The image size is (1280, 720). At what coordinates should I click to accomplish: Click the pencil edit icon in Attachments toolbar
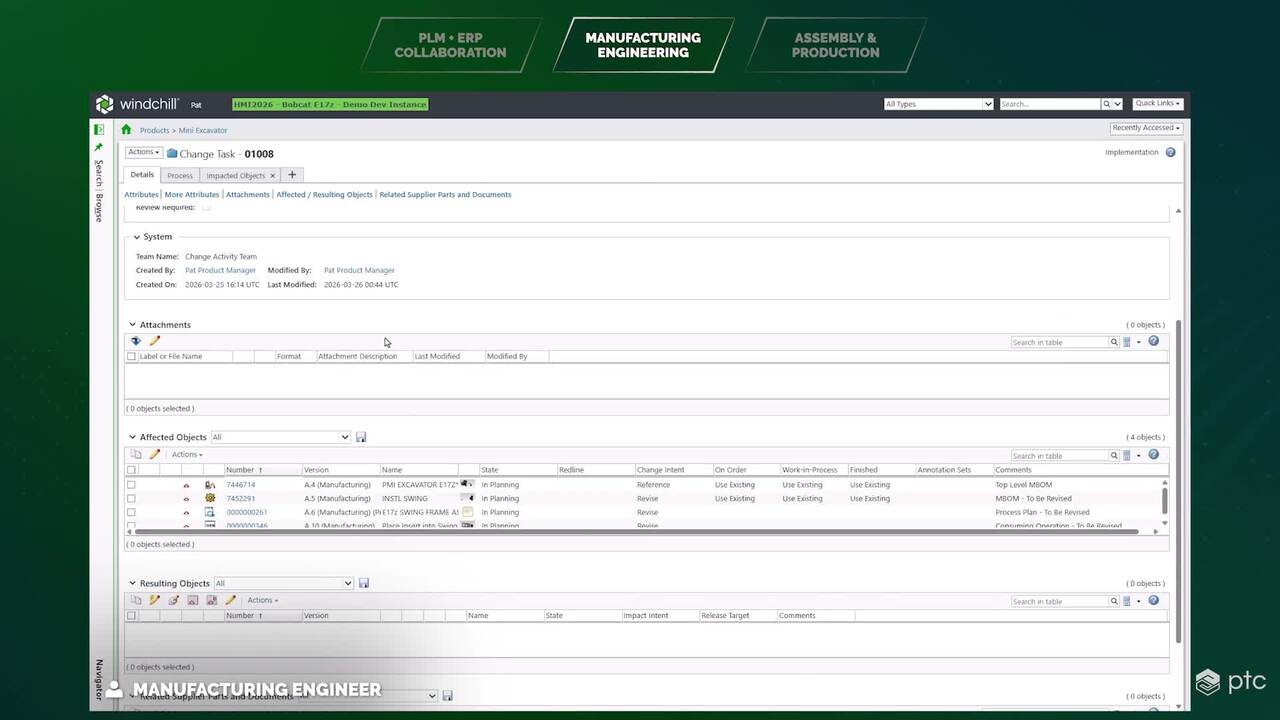pyautogui.click(x=154, y=341)
